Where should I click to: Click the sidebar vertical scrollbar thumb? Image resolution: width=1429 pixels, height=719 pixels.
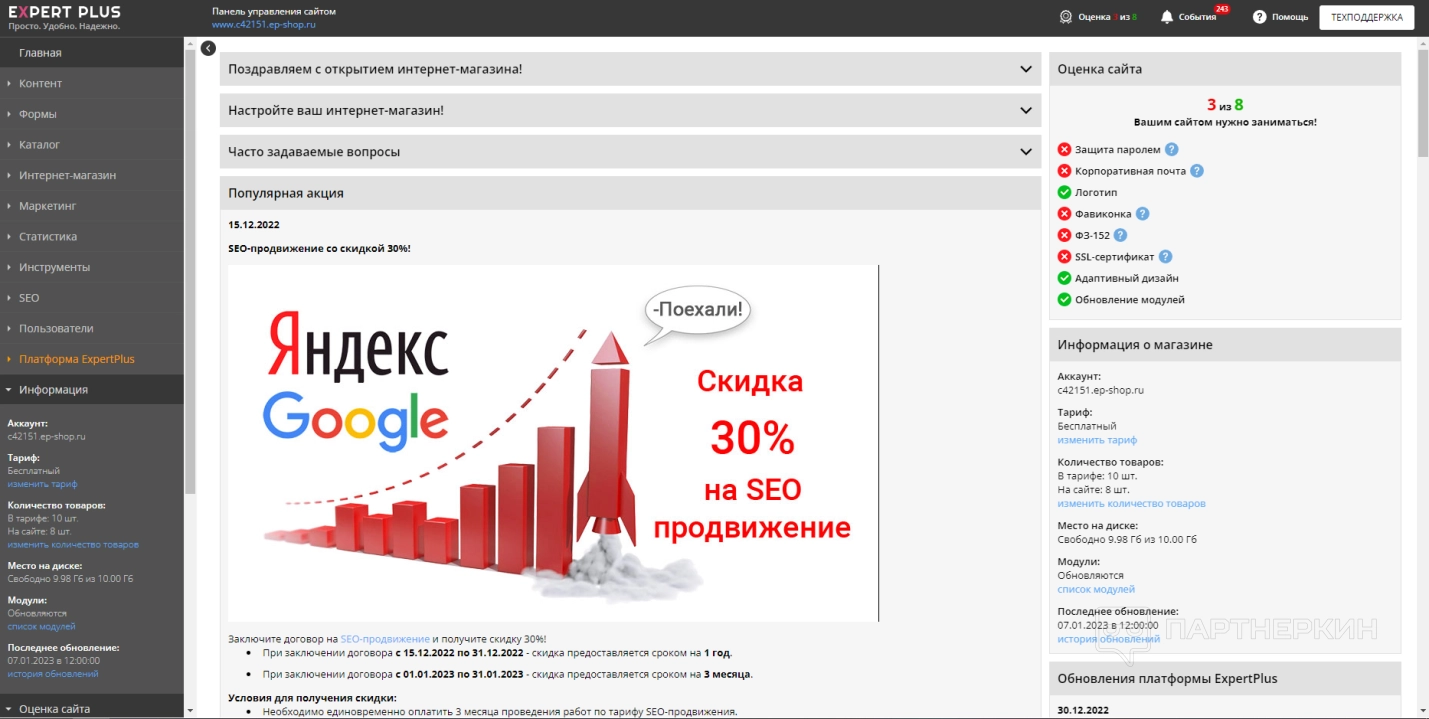(190, 270)
